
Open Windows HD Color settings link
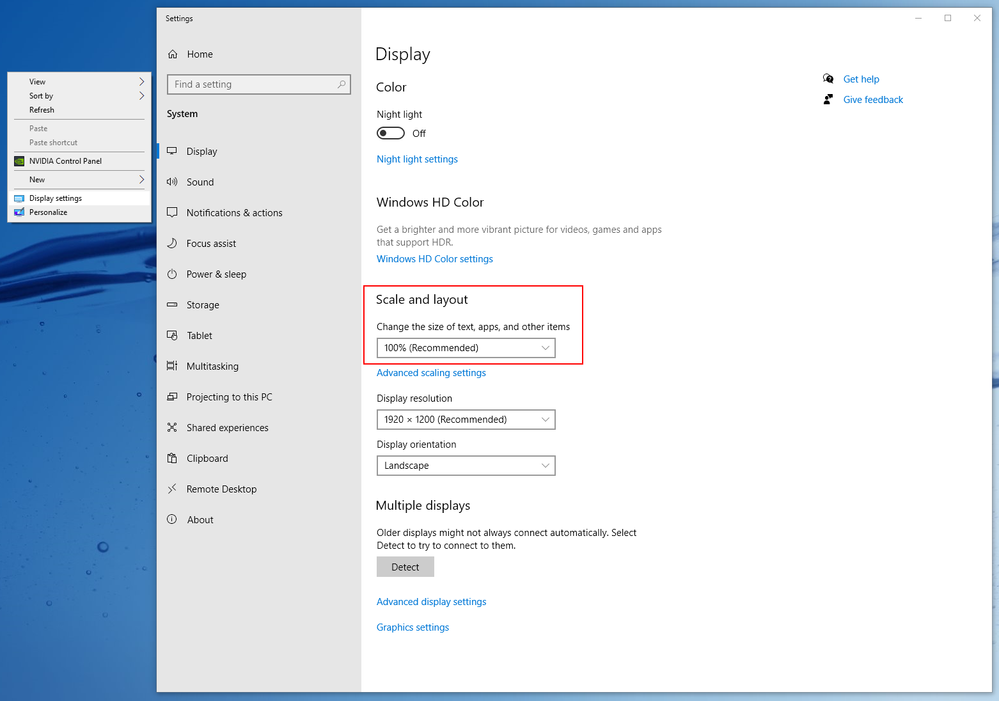coord(435,259)
